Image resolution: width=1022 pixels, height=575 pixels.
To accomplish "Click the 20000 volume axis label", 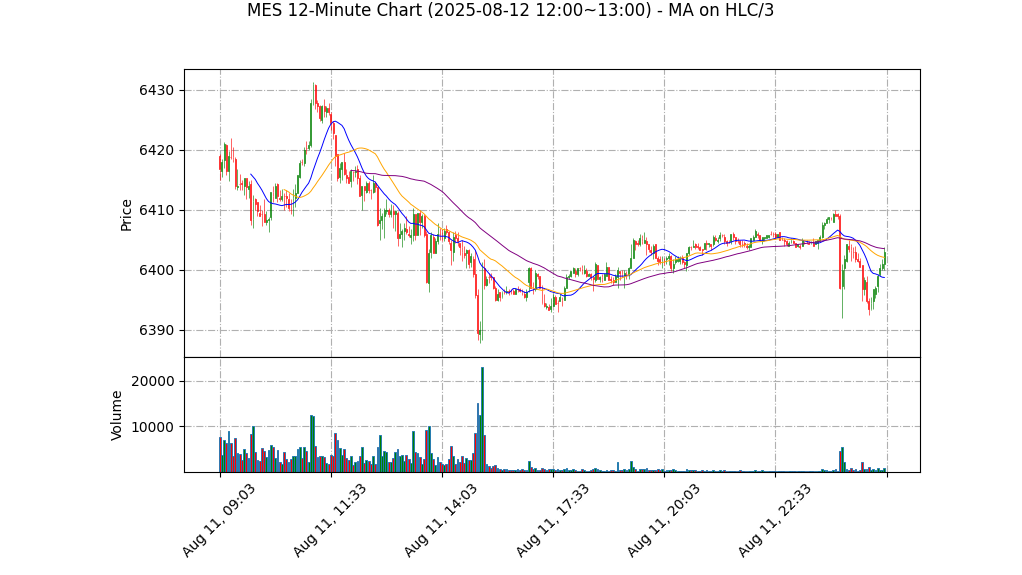I will (x=153, y=381).
